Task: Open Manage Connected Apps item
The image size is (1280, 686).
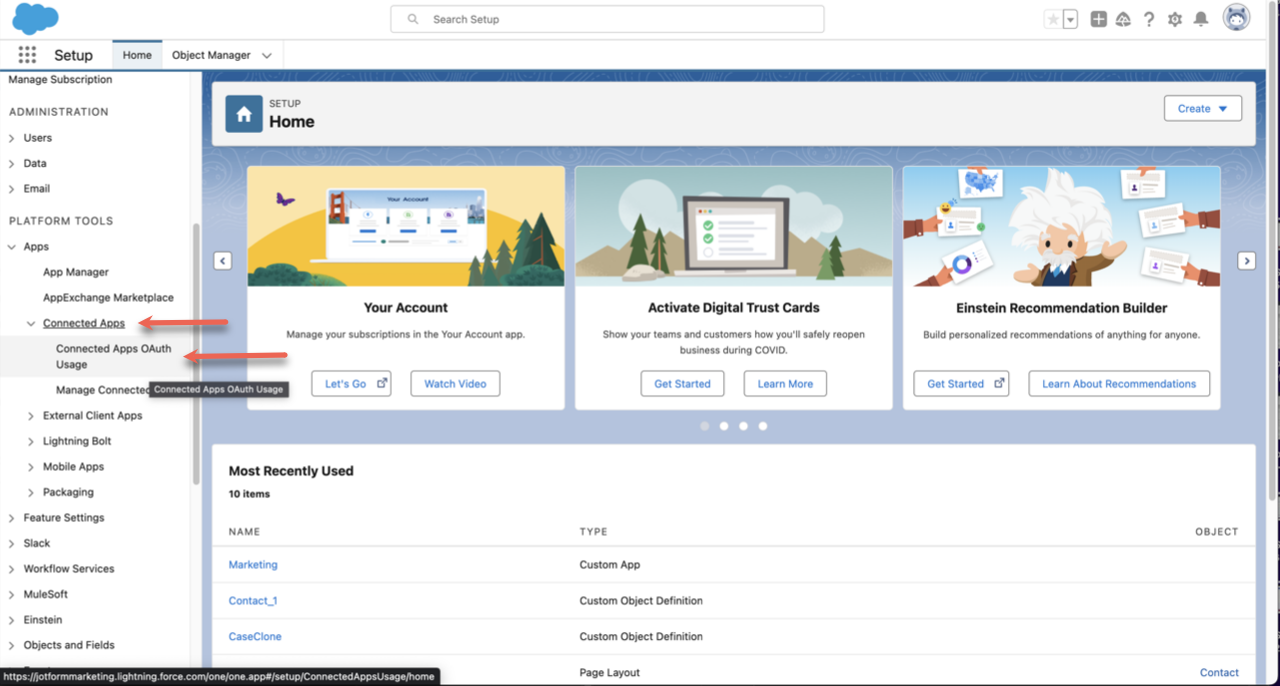Action: coord(103,390)
